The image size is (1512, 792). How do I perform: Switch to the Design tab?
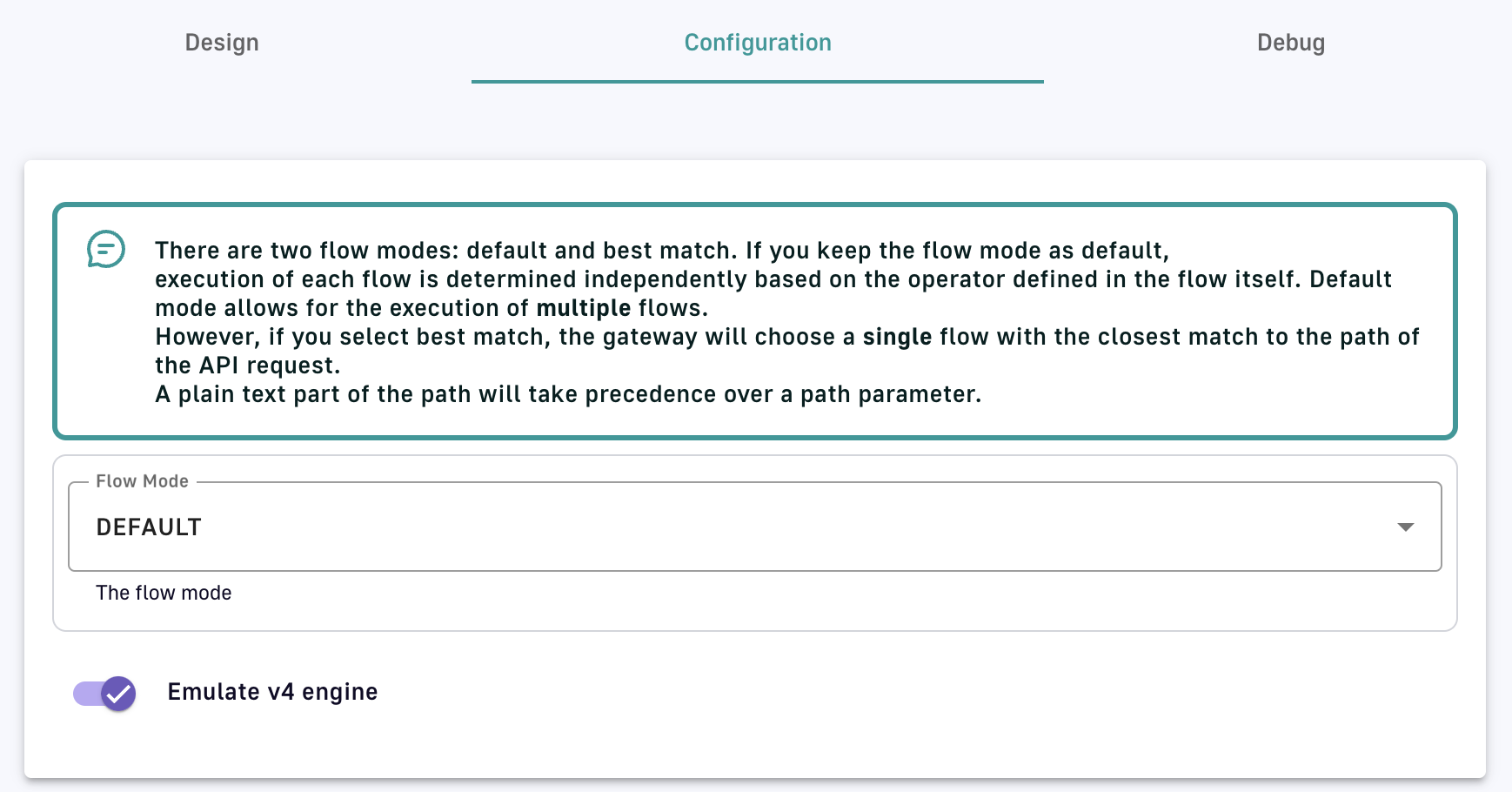(x=222, y=43)
